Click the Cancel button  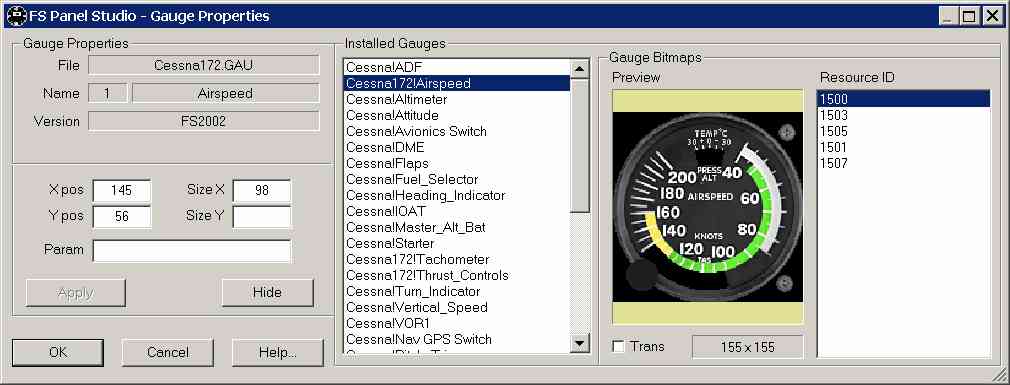pyautogui.click(x=167, y=352)
